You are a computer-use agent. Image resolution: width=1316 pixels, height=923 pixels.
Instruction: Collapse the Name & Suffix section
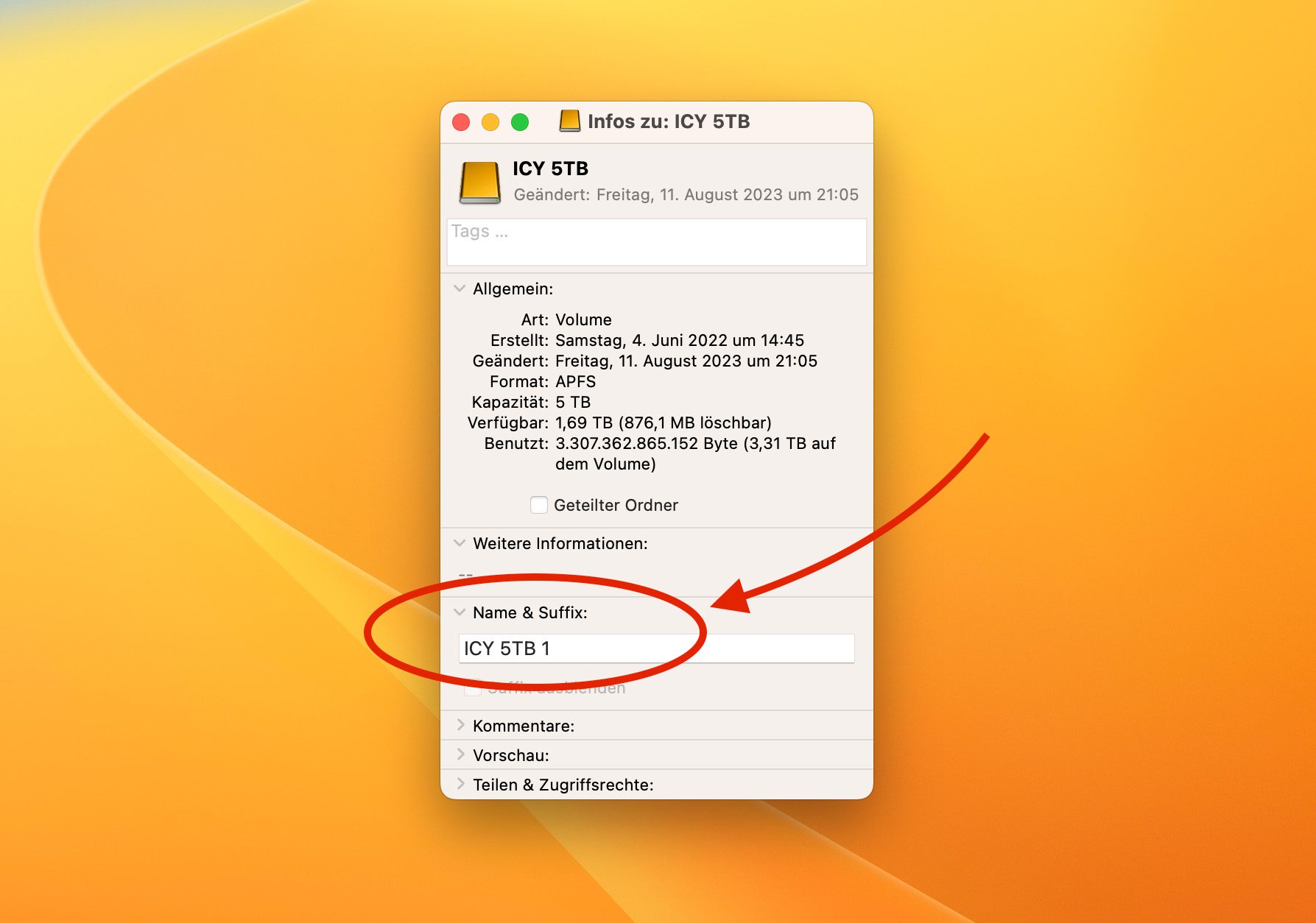(460, 612)
